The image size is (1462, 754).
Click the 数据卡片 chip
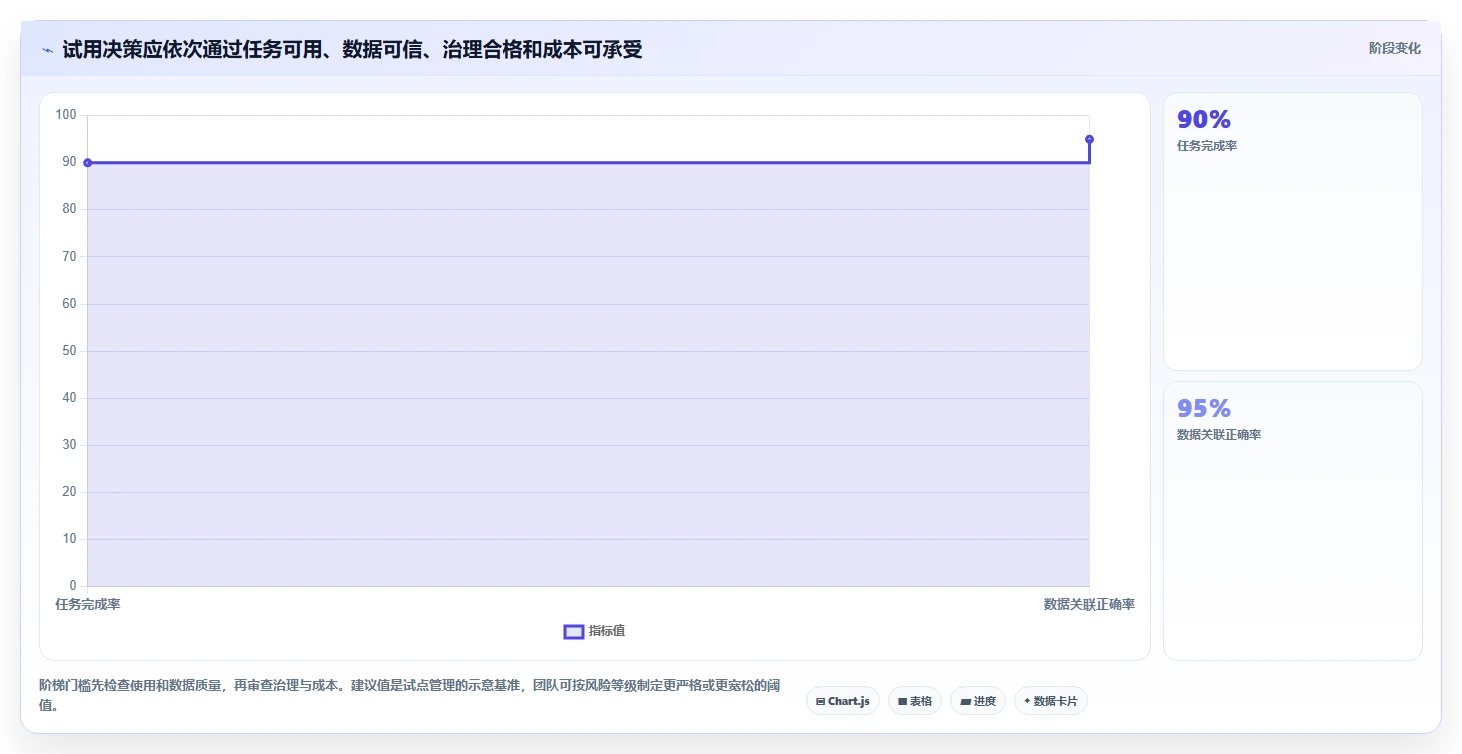coord(1051,701)
